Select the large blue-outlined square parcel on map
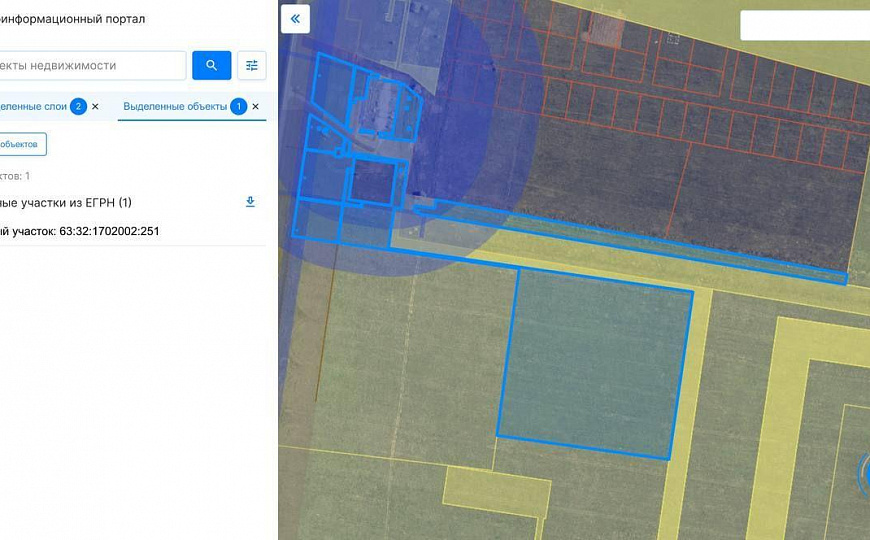 (594, 365)
